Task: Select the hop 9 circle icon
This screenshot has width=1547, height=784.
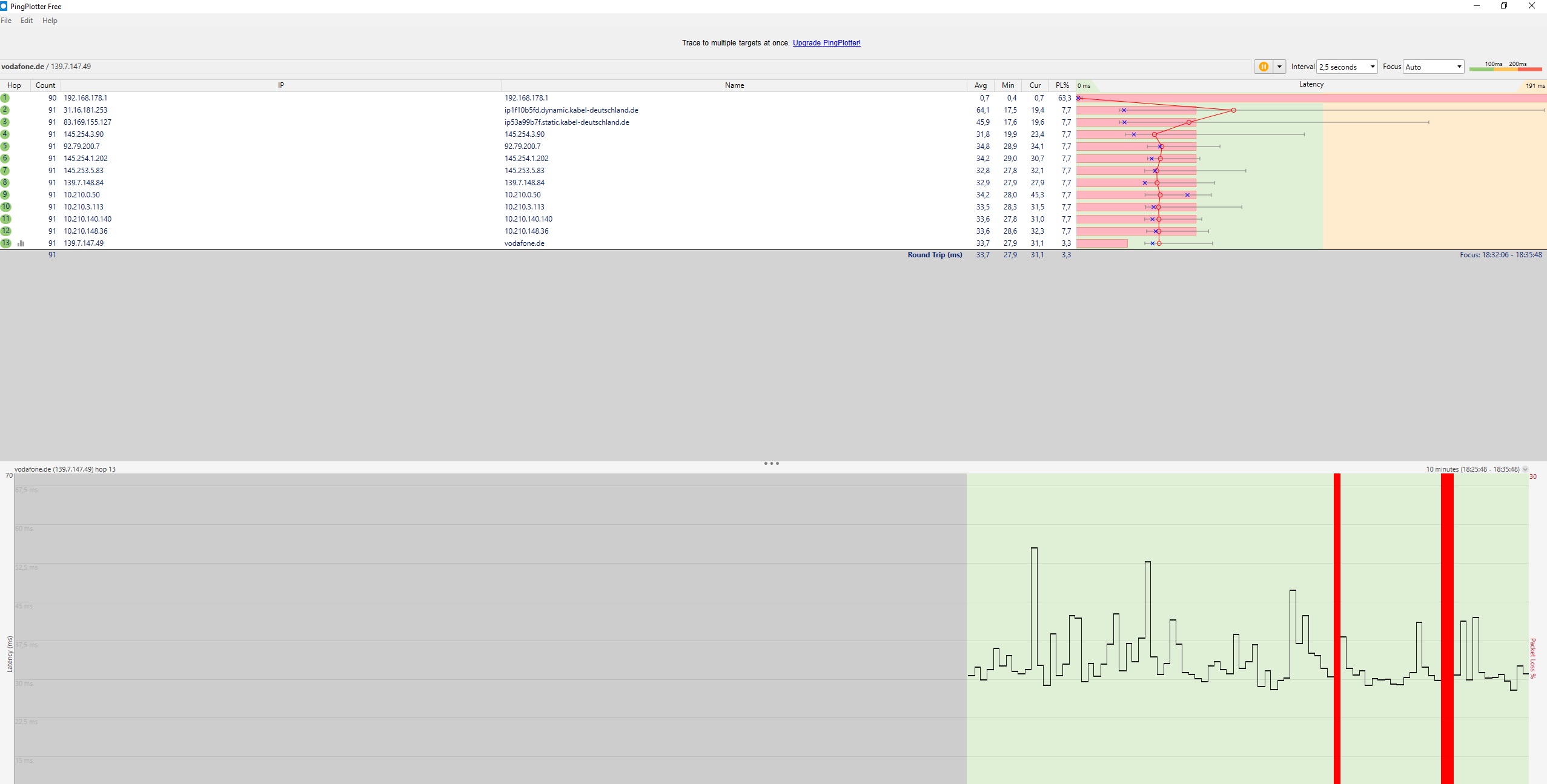Action: [x=5, y=195]
